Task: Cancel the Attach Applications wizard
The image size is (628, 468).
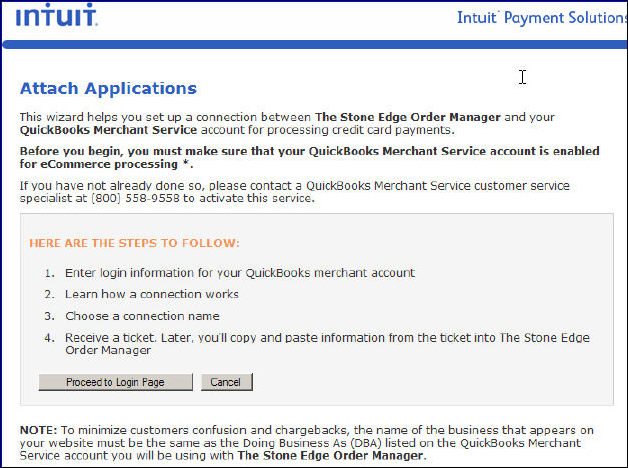Action: click(227, 382)
